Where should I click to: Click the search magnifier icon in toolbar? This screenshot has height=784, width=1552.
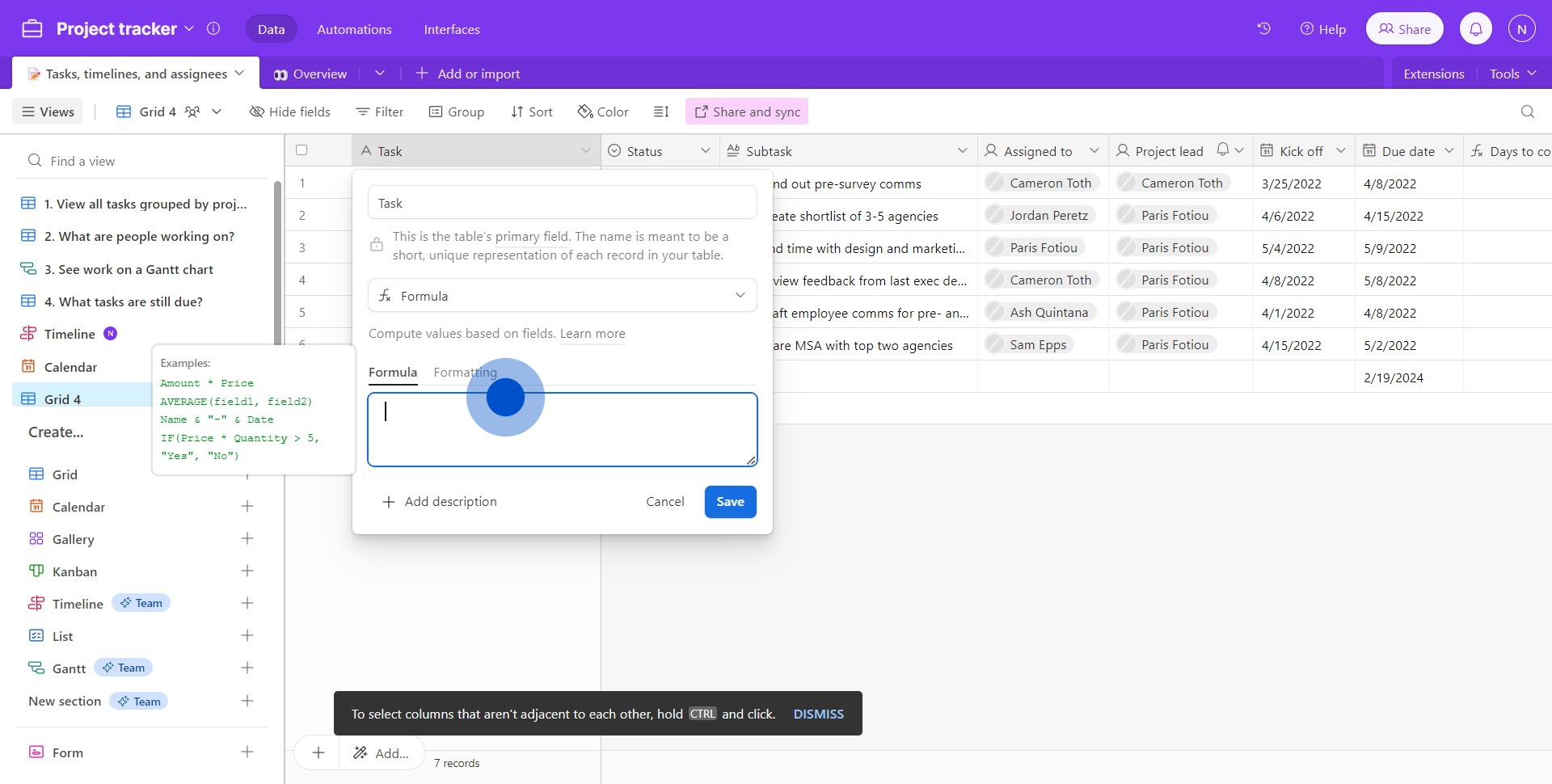coord(1527,112)
